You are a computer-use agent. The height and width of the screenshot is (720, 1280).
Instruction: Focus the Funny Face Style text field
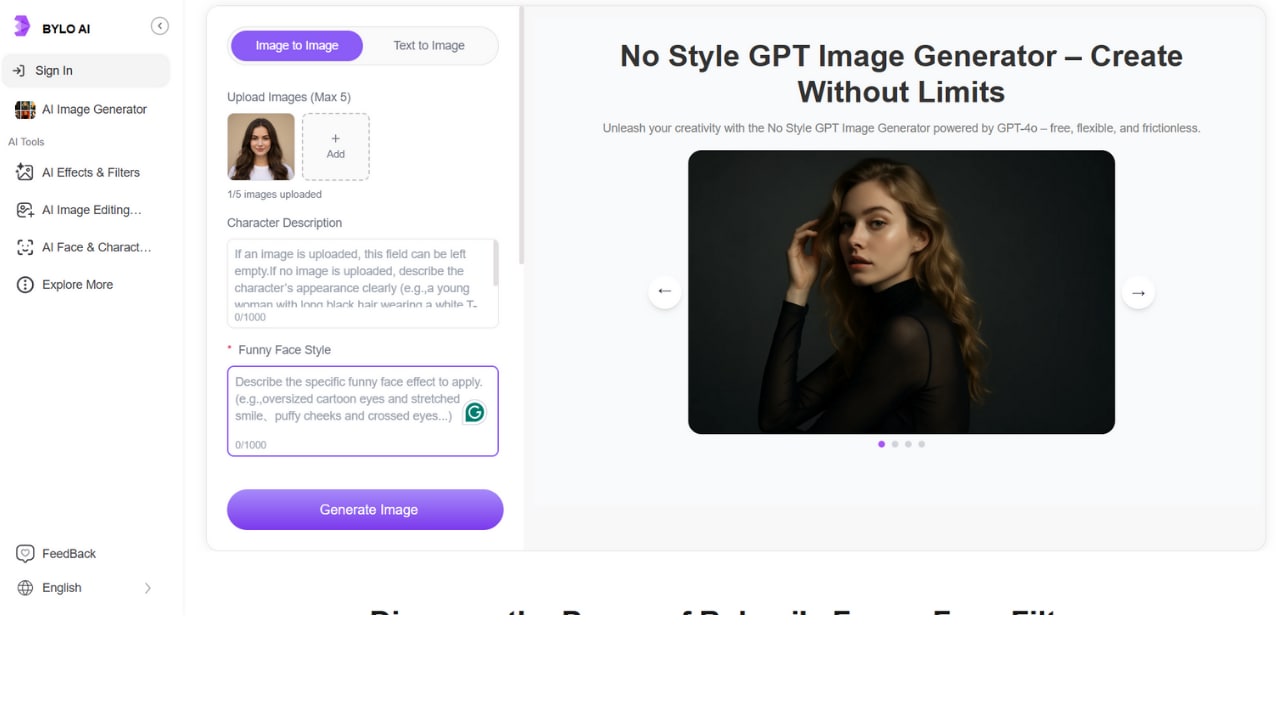coord(363,411)
